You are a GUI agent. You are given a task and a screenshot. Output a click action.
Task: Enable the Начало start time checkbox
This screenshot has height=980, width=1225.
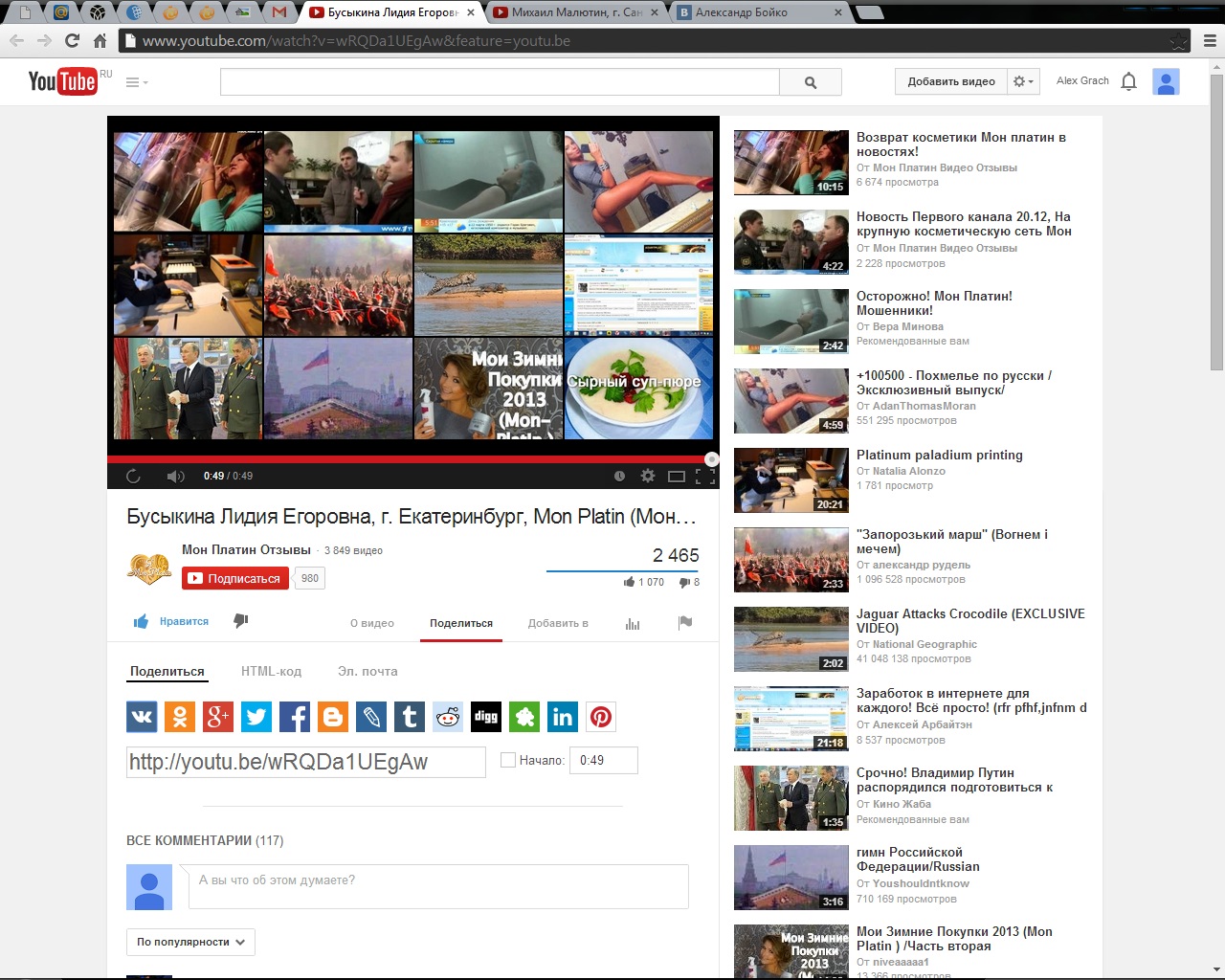[x=508, y=760]
